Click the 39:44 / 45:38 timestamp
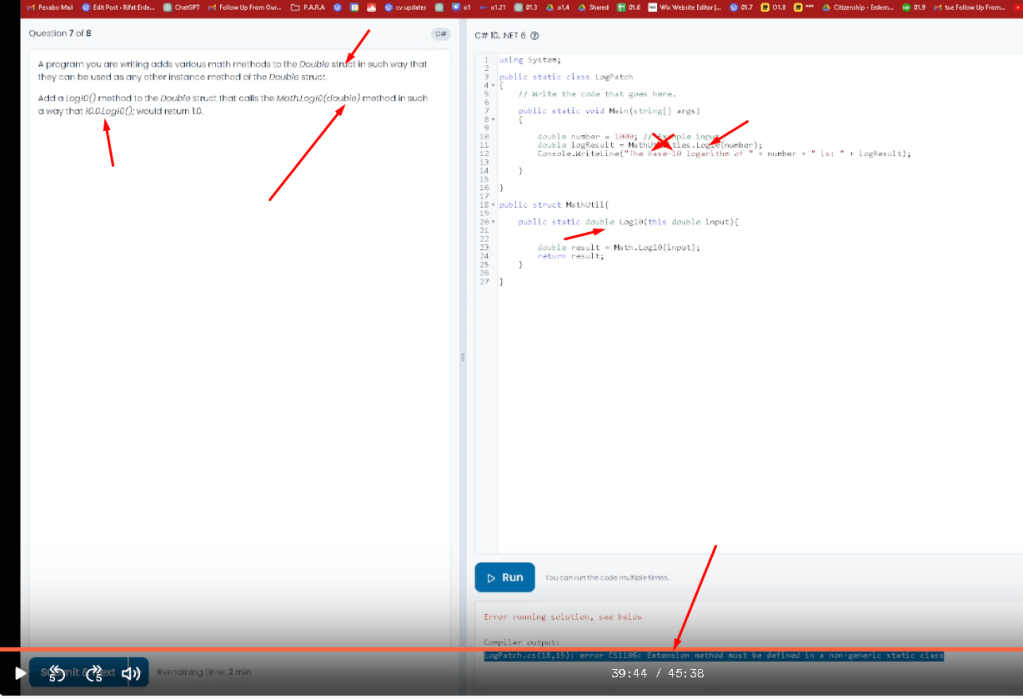 658,674
